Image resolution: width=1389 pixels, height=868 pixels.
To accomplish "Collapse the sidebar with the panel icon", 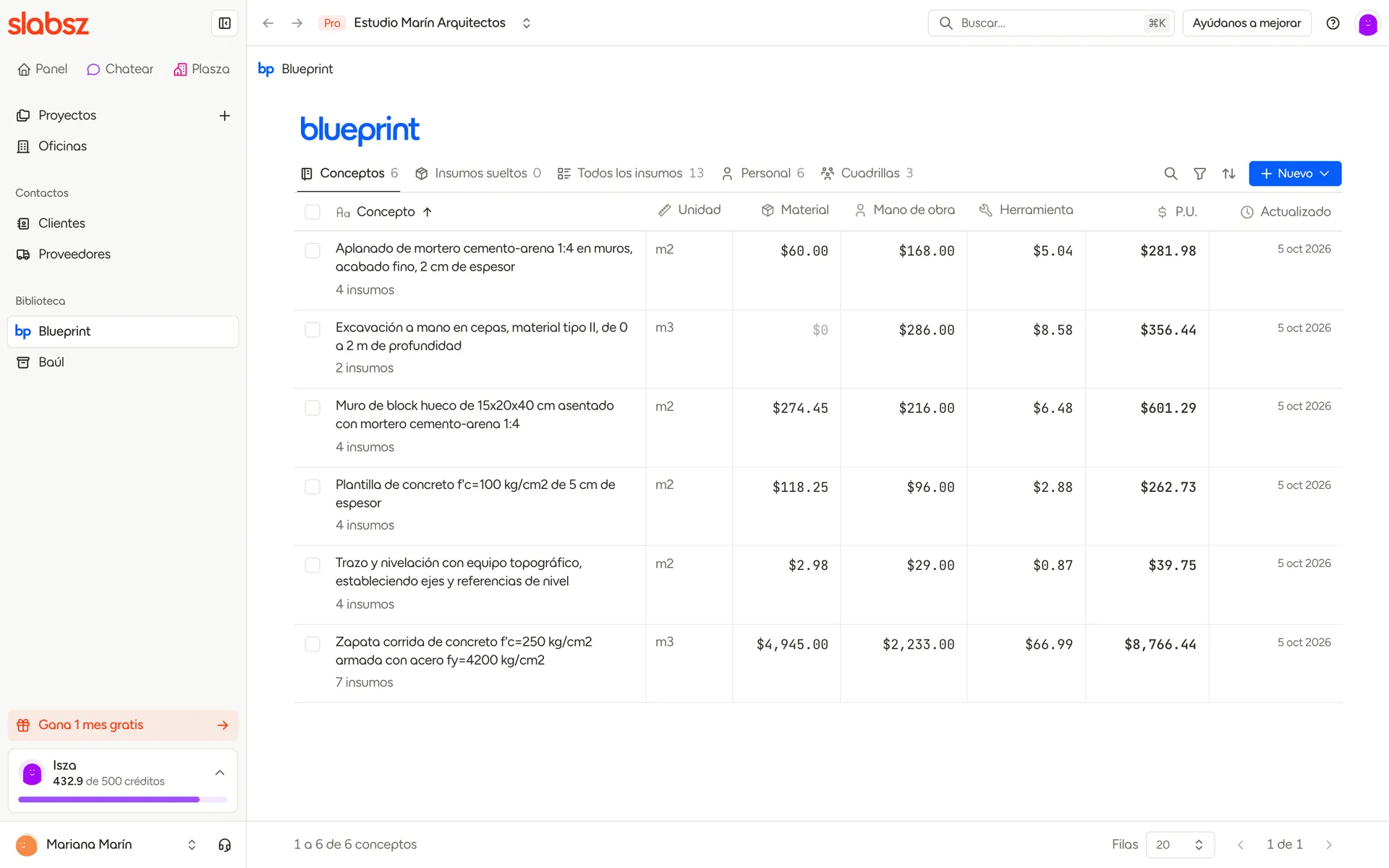I will coord(224,23).
